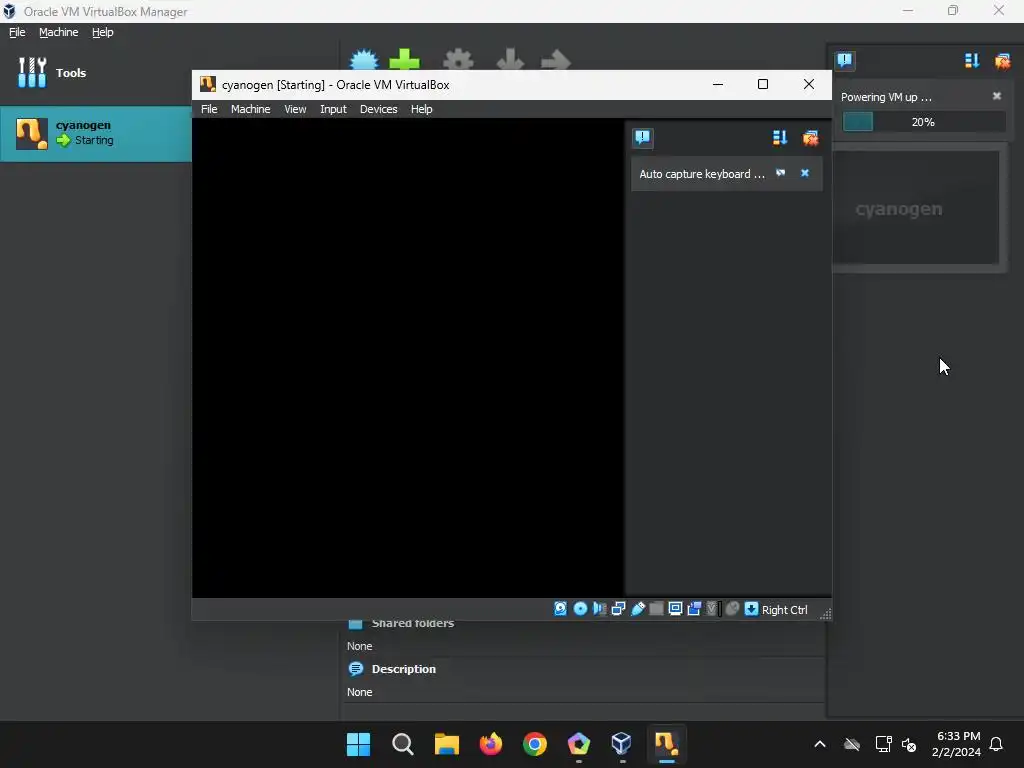The image size is (1024, 768).
Task: Click the Discard down-arrow toolbar icon
Action: (510, 61)
